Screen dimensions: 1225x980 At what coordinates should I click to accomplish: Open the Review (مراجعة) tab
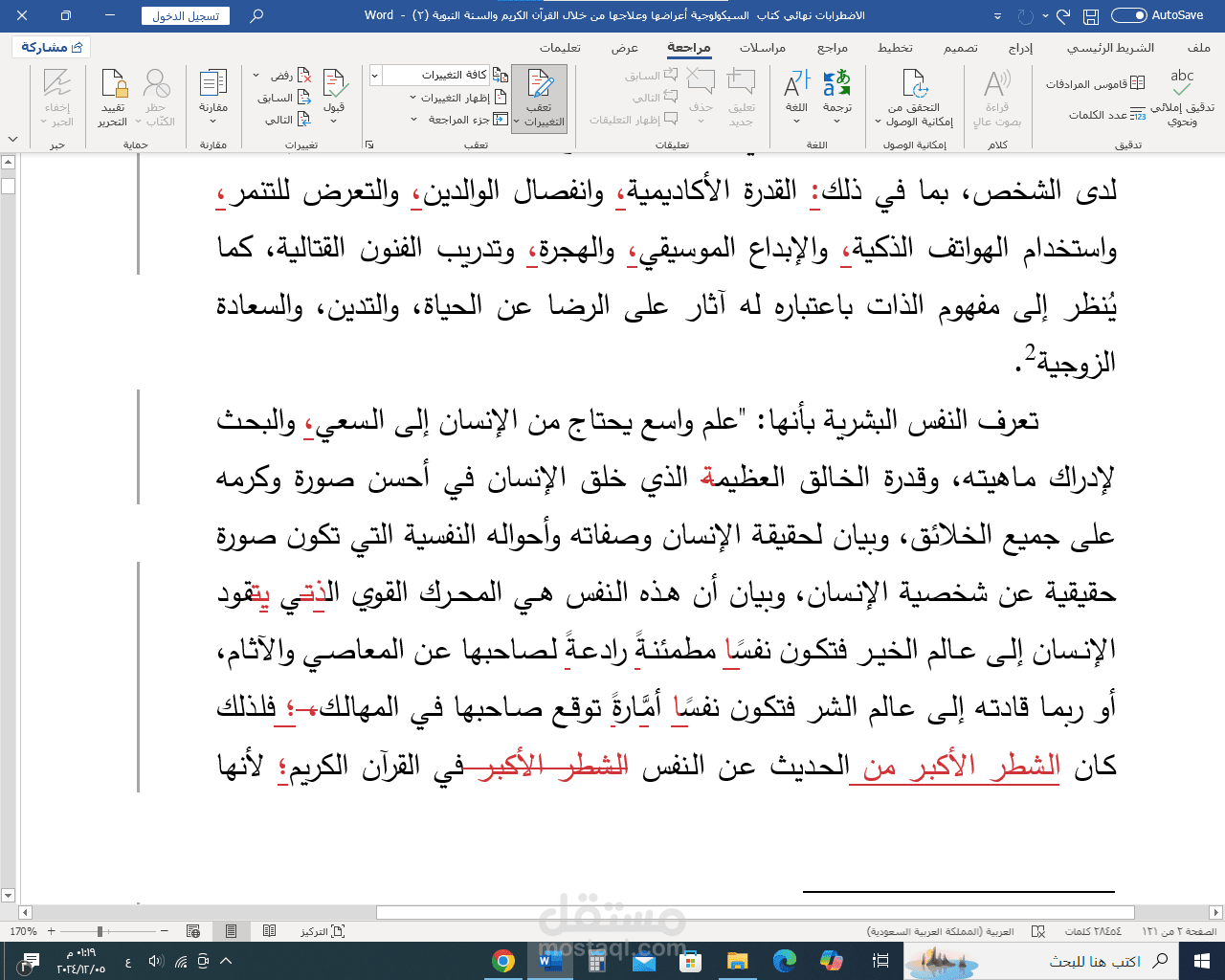point(689,48)
